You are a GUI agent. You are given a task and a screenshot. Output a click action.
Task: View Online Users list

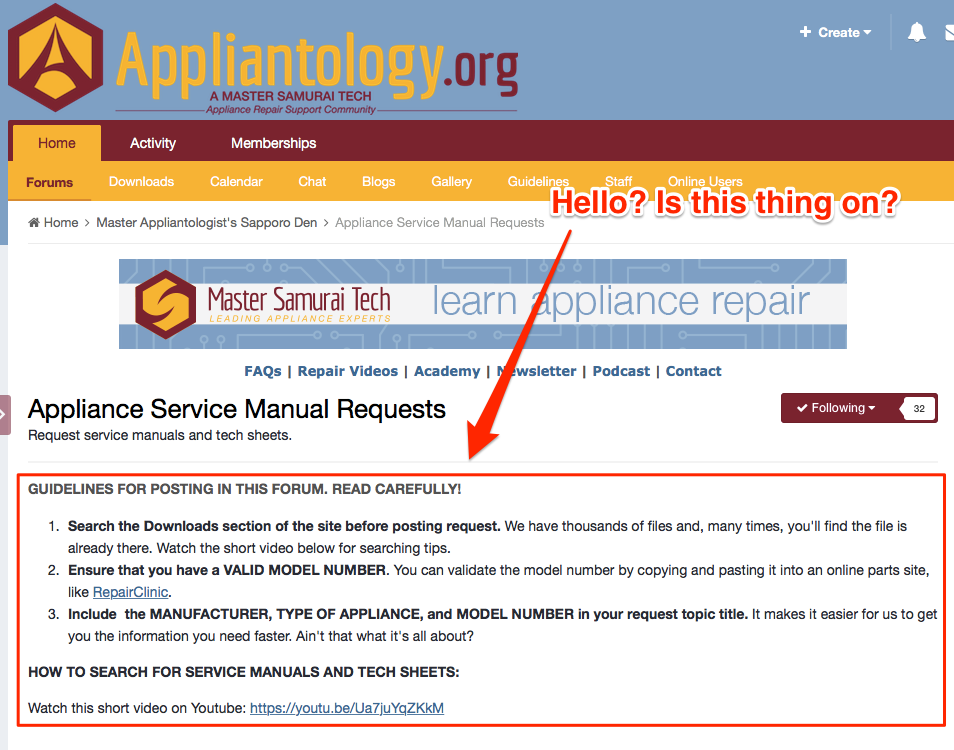pyautogui.click(x=705, y=181)
